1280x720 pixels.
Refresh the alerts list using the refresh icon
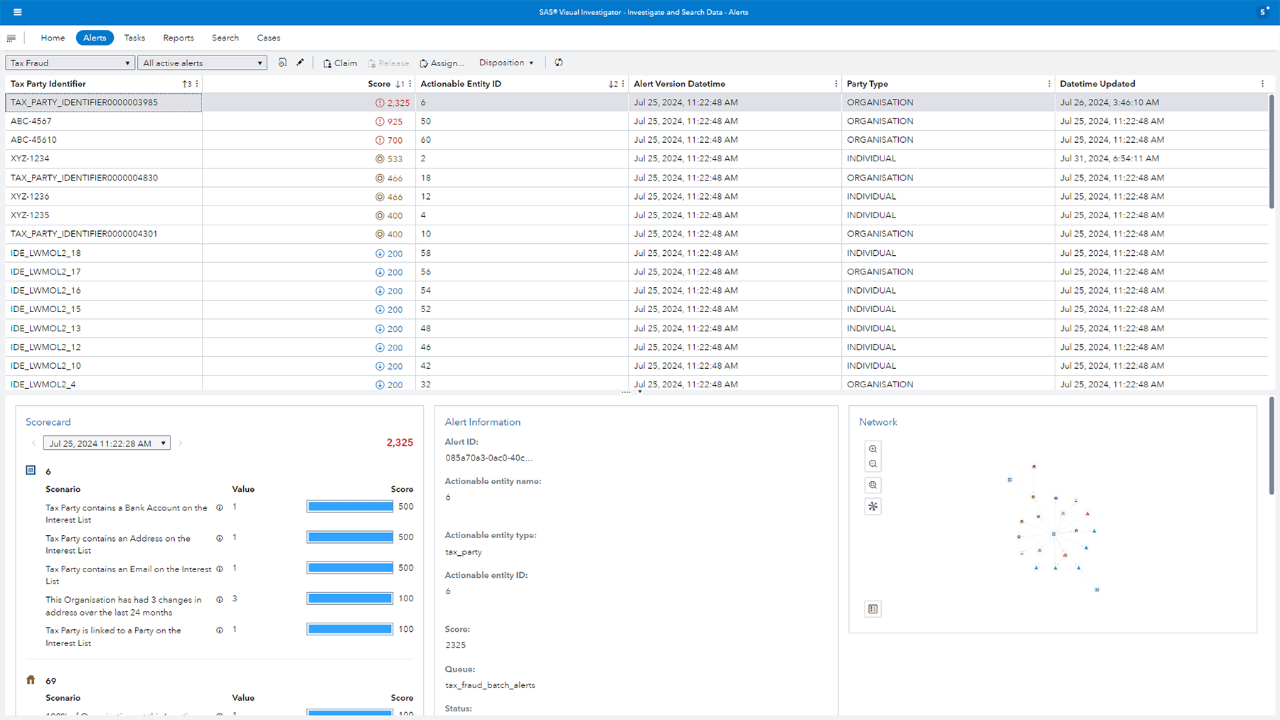pos(558,62)
